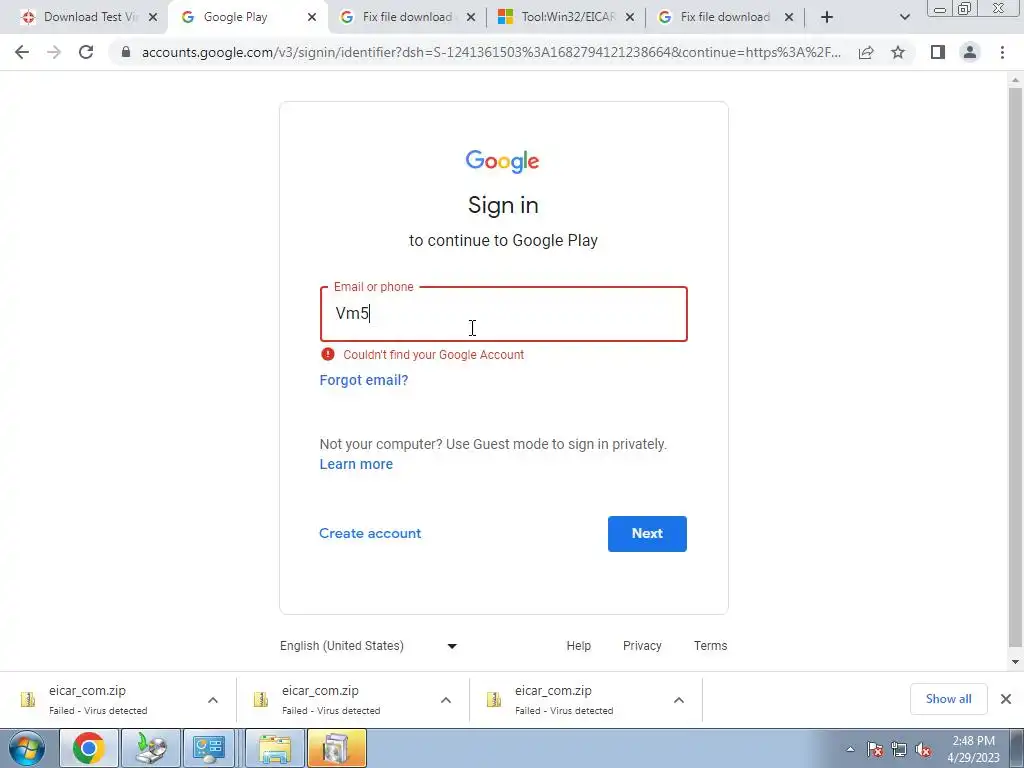Click "Couldn't find your Google Account" text

click(x=434, y=355)
